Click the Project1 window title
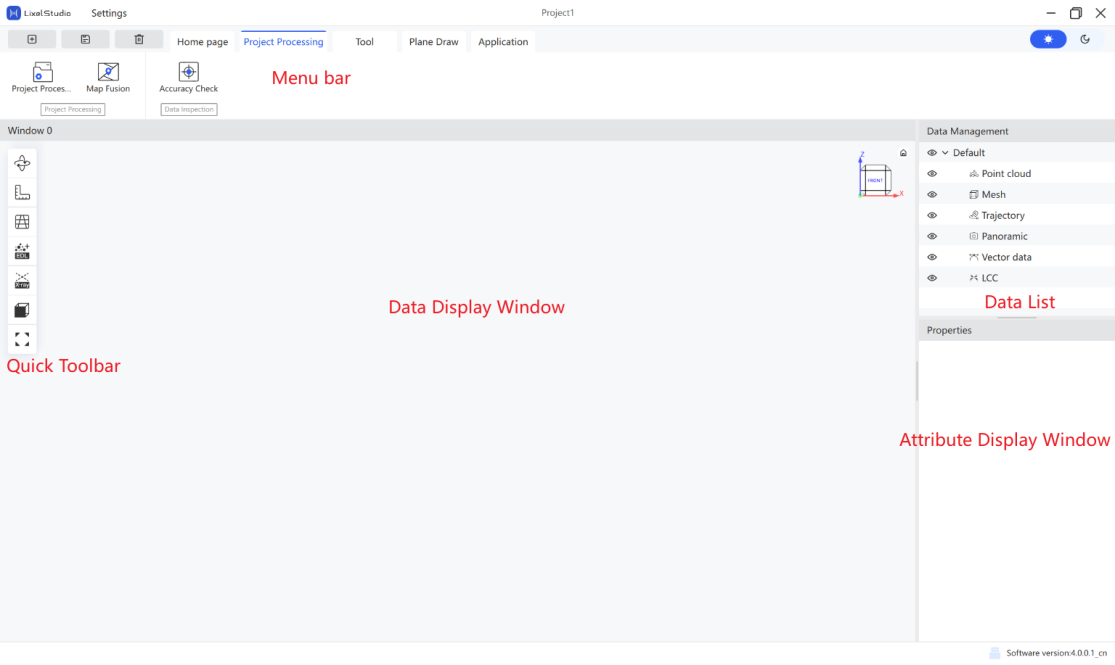The image size is (1115, 665). pos(558,13)
